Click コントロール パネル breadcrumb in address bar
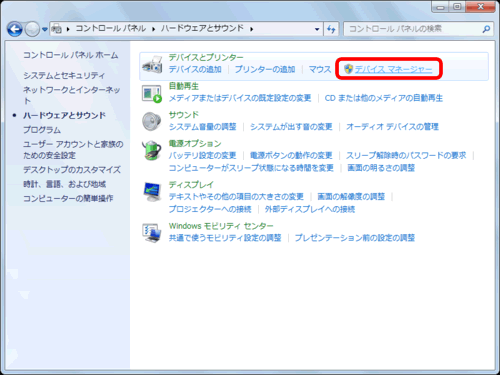 (111, 29)
